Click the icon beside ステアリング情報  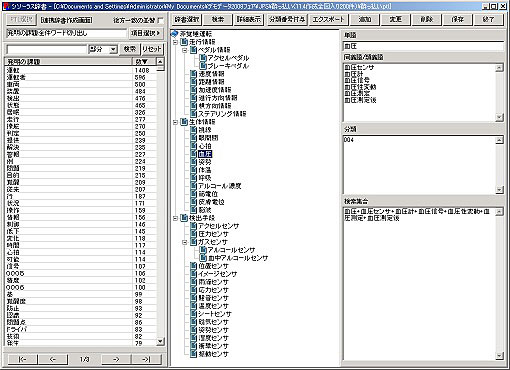(194, 114)
